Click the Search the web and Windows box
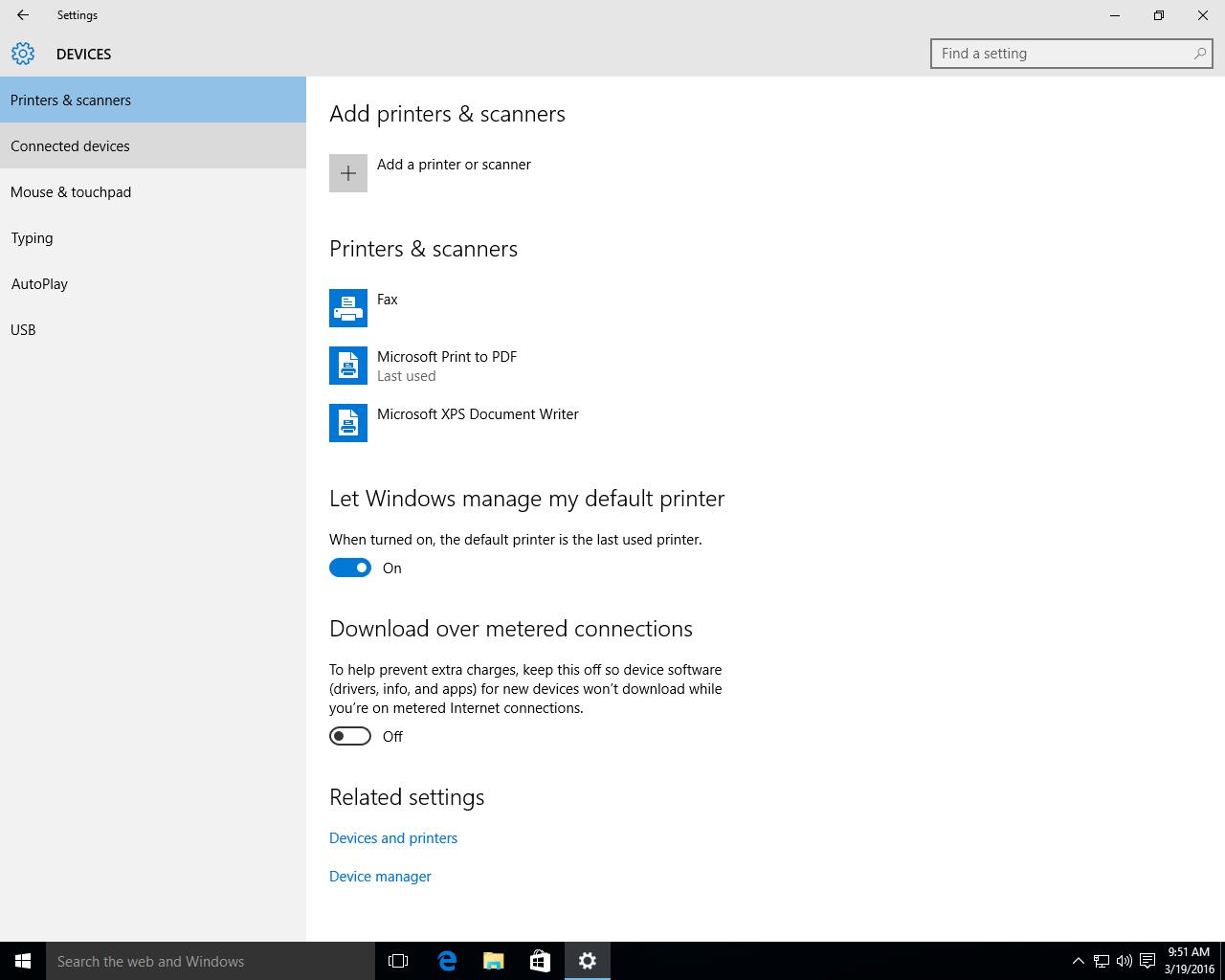 [211, 961]
